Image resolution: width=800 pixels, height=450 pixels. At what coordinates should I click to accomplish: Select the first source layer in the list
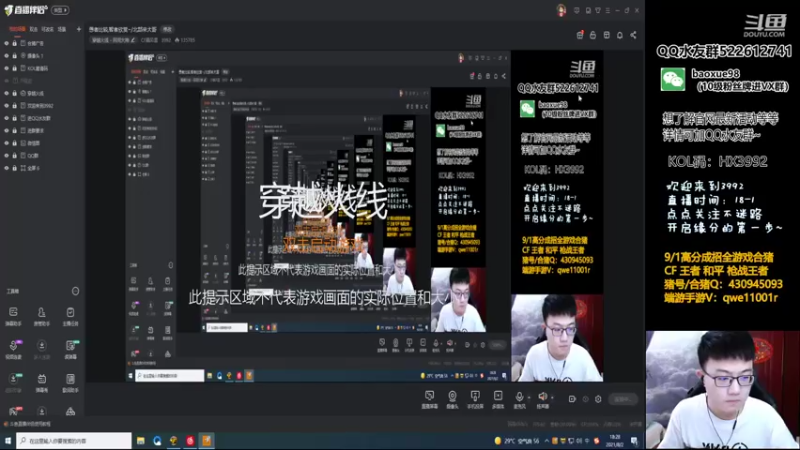coord(42,43)
